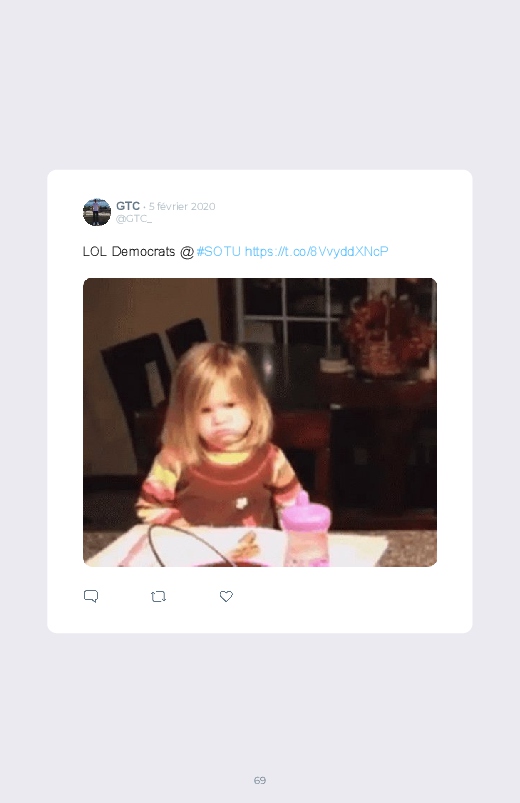Screen dimensions: 520x803
Task: Follow the t.co/8VvyddXNcP link
Action: point(317,251)
